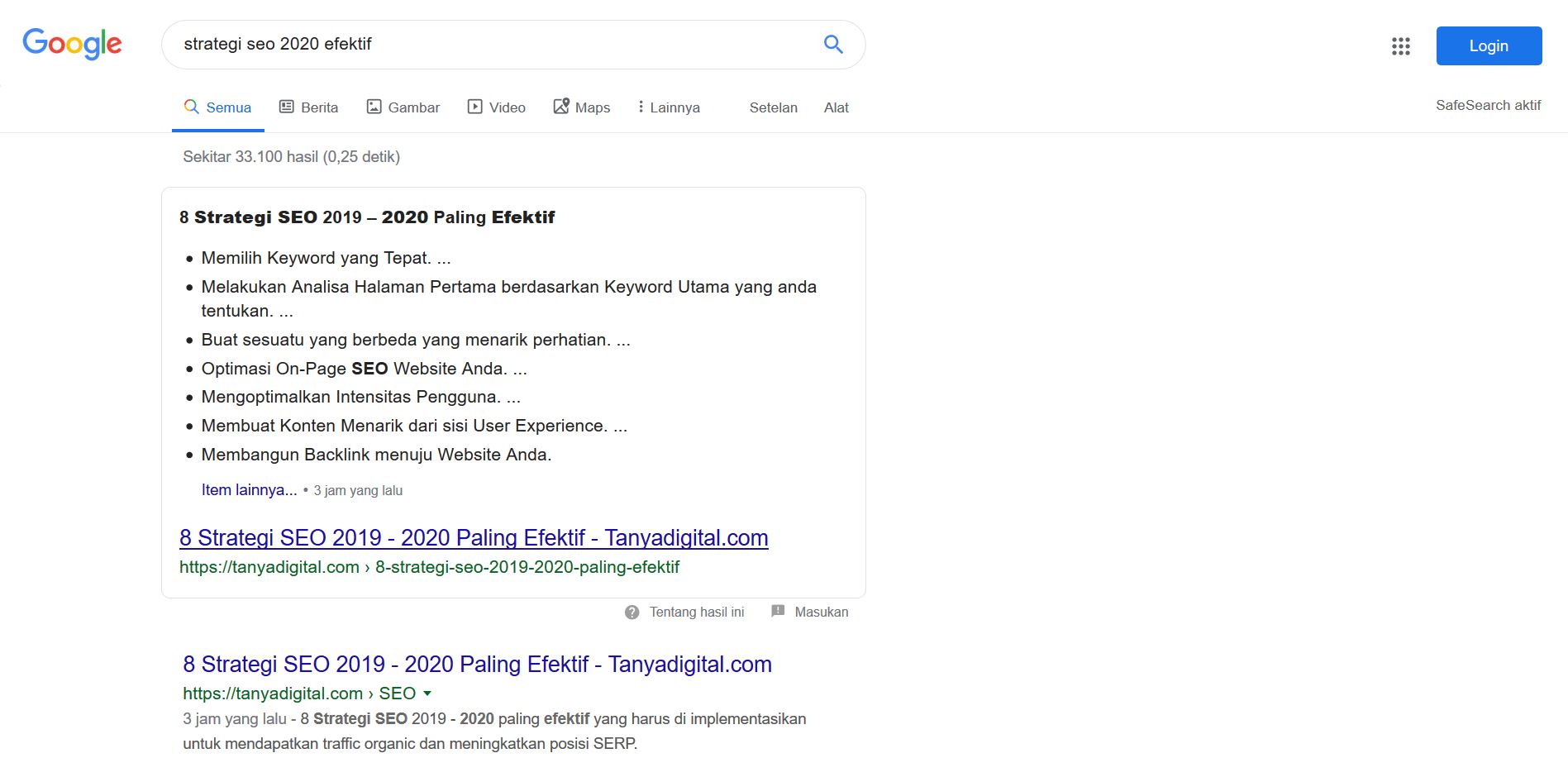Open Setelan settings menu

(x=774, y=107)
